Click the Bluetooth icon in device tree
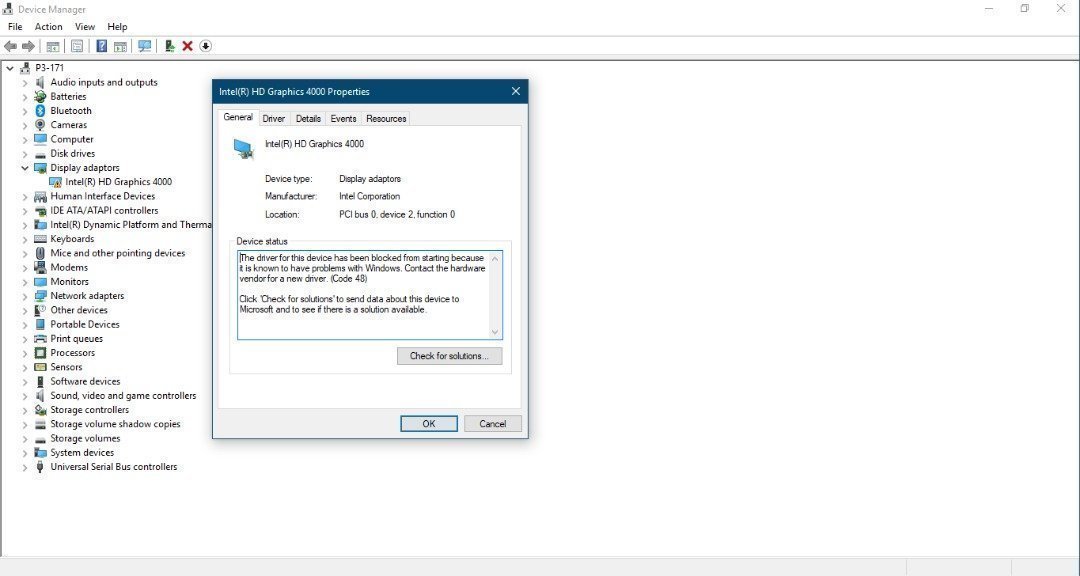Screen dimensions: 1080x576 [40, 111]
